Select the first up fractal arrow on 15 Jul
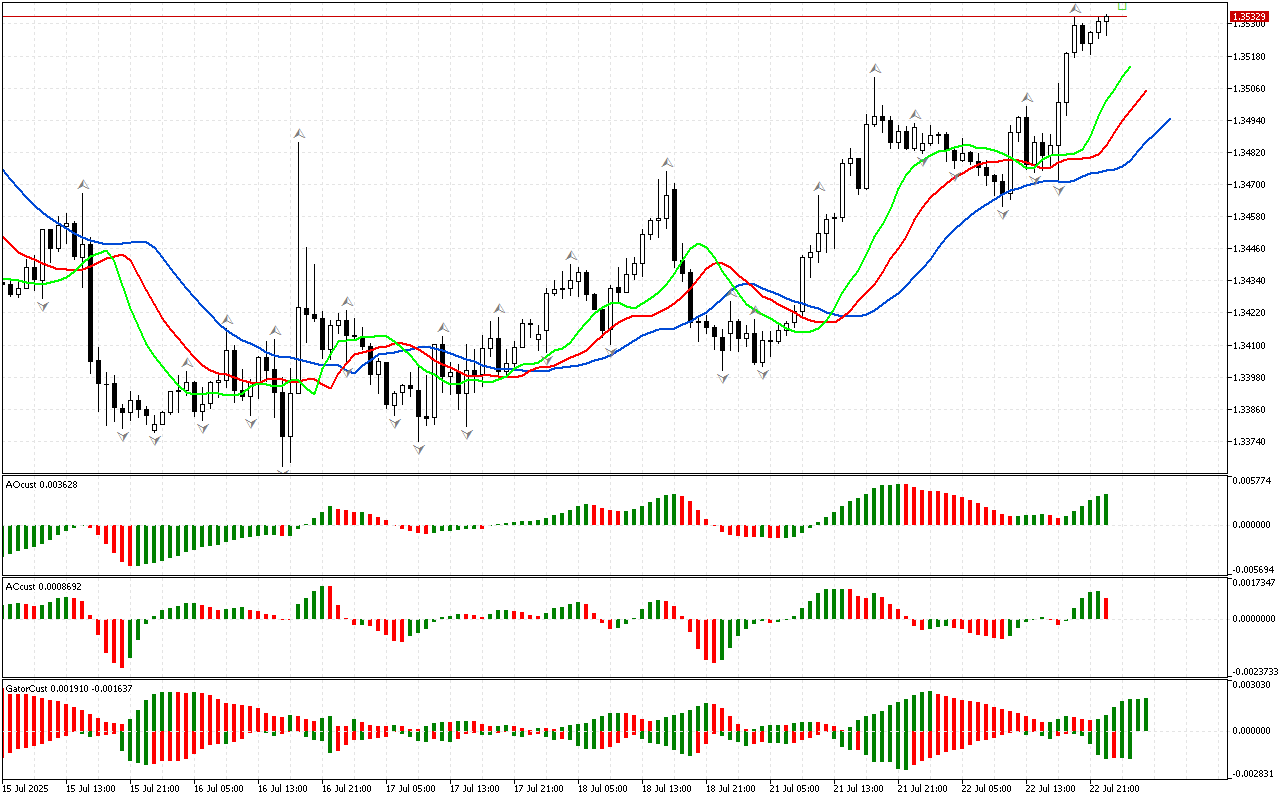 coord(83,184)
